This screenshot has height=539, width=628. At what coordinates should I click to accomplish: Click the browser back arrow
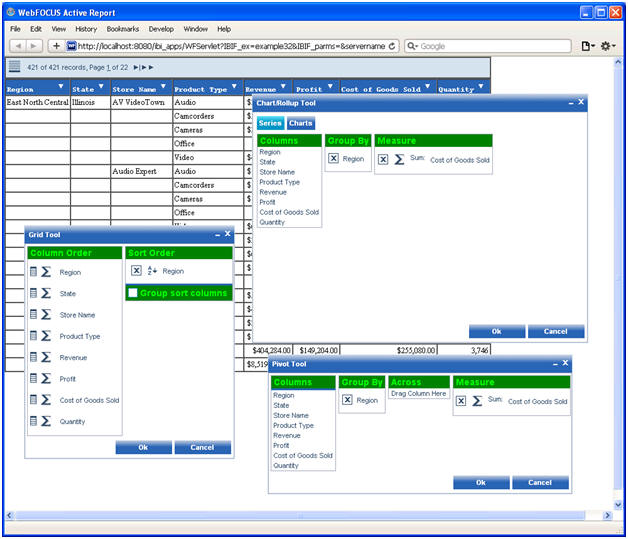[18, 46]
